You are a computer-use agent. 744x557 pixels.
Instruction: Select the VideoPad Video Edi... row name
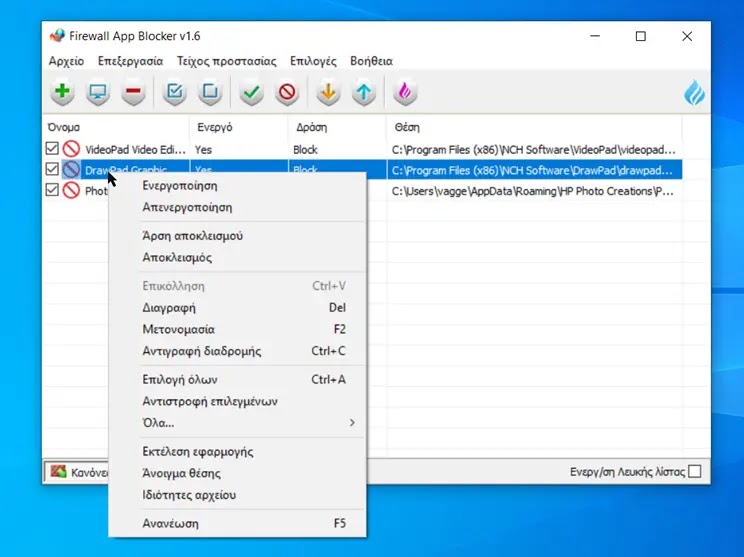coord(135,150)
